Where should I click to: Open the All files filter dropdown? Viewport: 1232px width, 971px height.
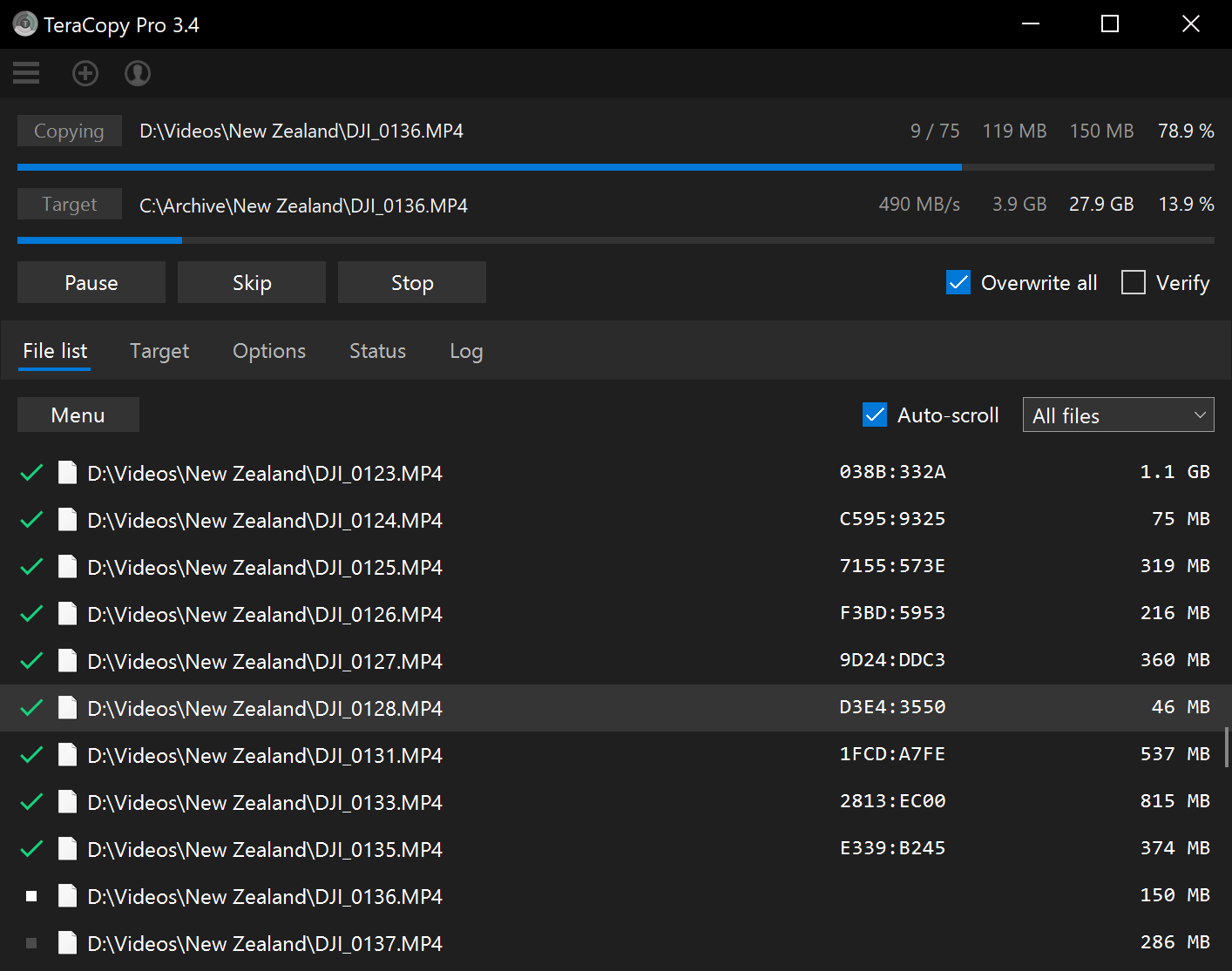[1118, 415]
